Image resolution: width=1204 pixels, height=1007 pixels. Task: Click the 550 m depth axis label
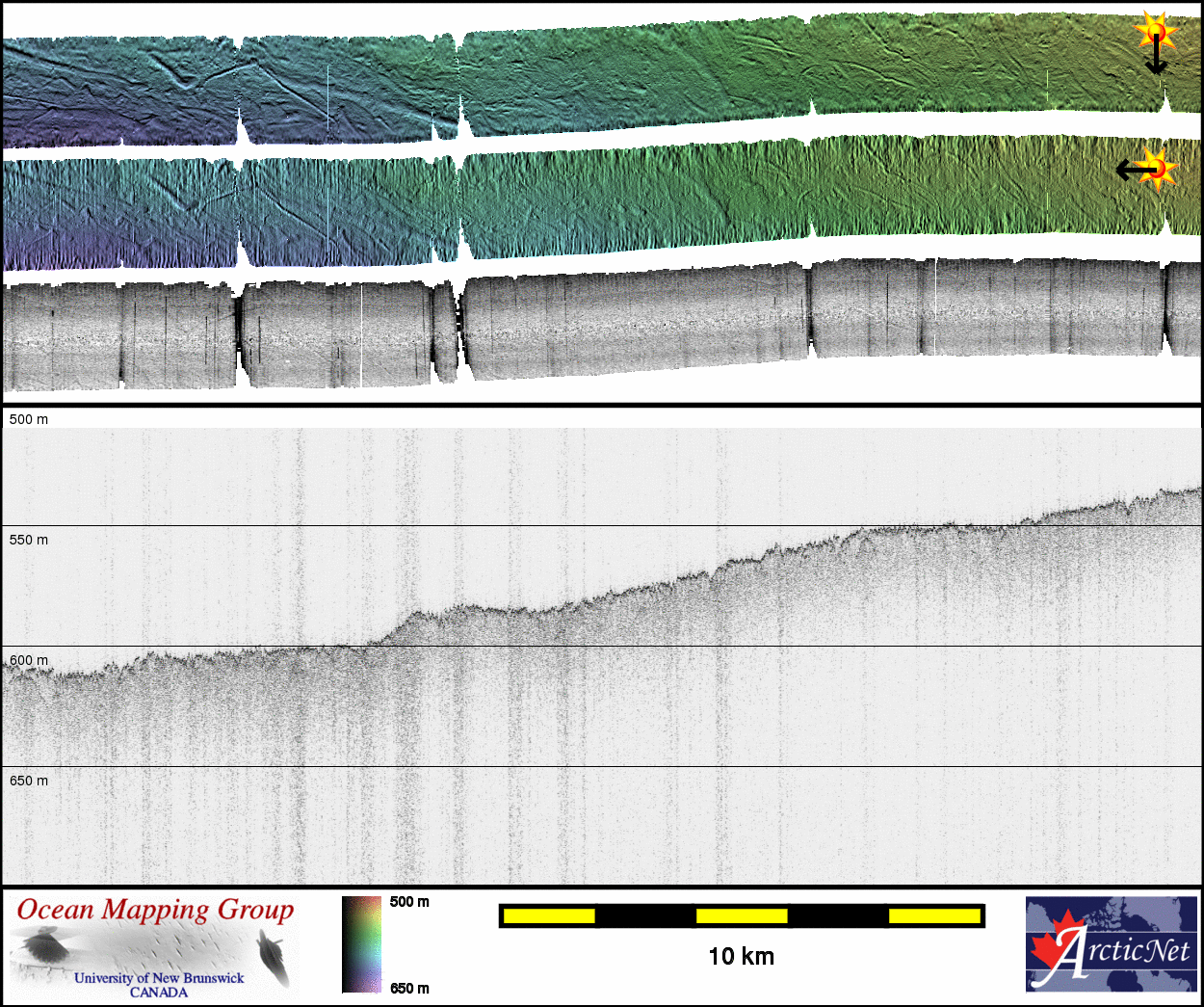click(29, 540)
